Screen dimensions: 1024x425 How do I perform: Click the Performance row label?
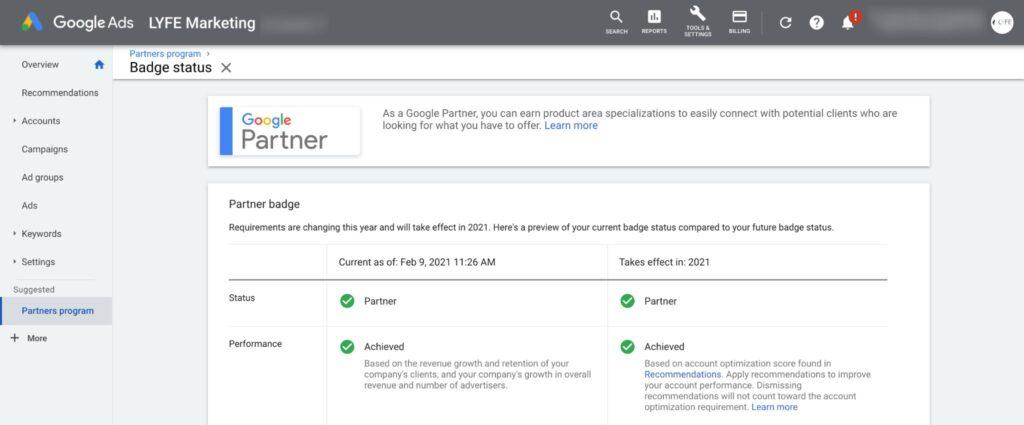click(x=255, y=343)
